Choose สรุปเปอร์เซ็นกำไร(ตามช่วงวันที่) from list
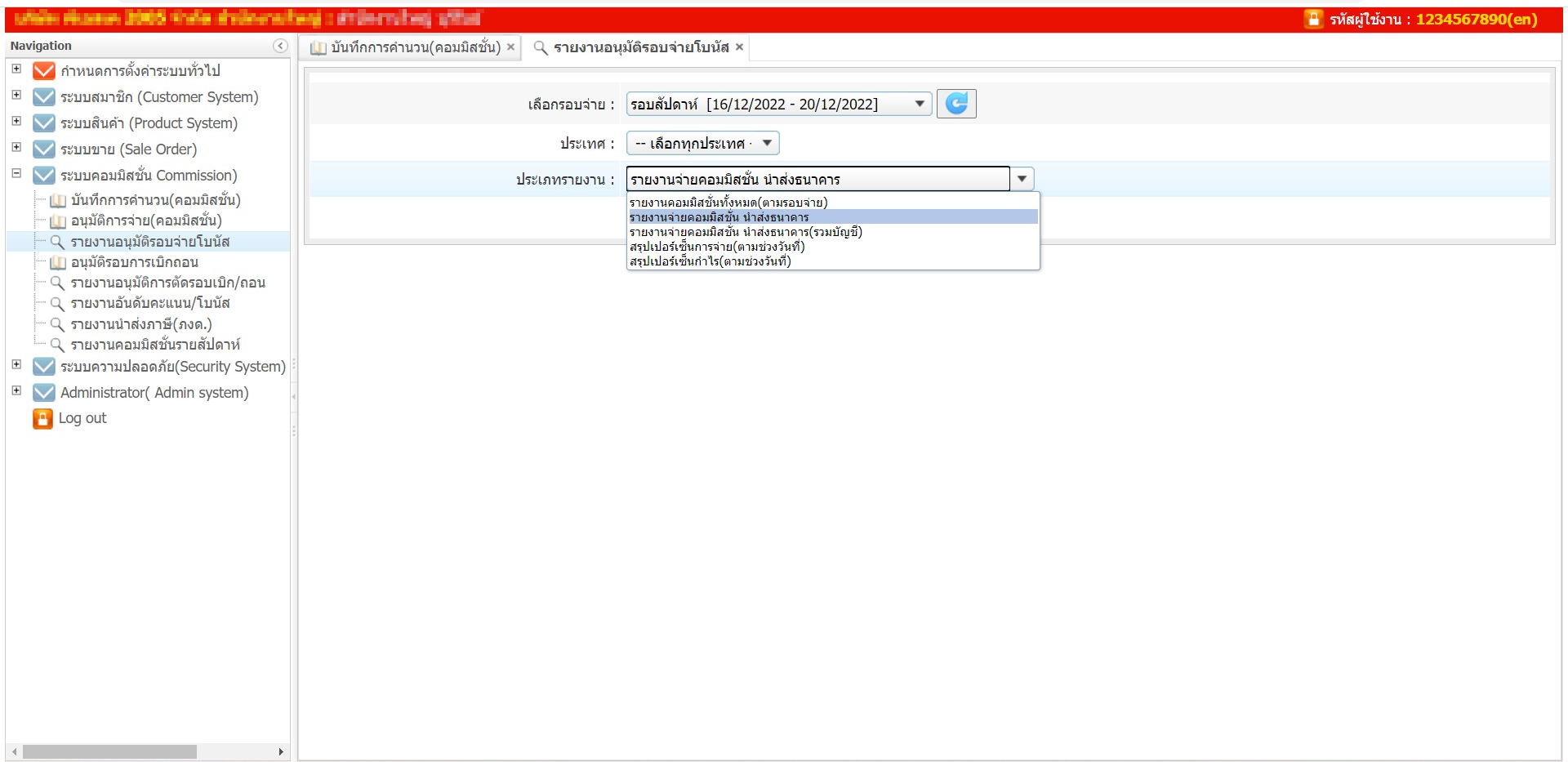The width and height of the screenshot is (1568, 762). coord(710,261)
